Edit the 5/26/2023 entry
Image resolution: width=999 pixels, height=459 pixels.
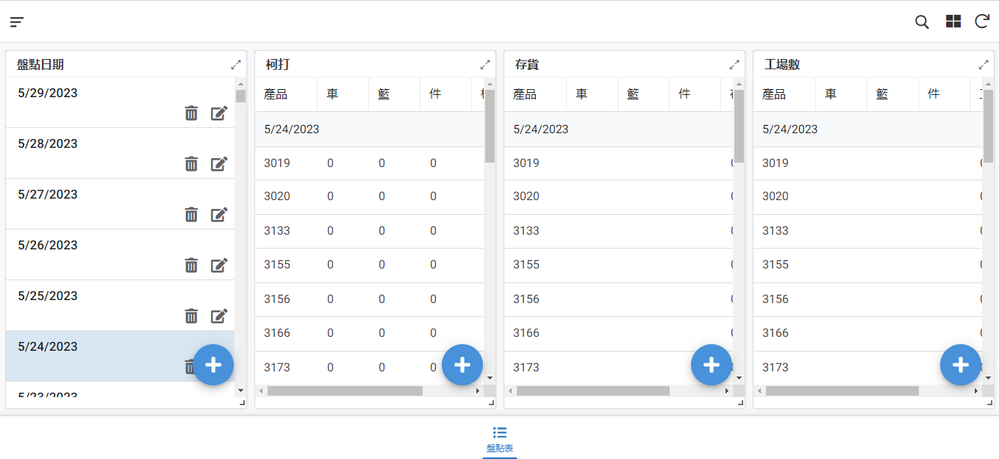pos(219,265)
